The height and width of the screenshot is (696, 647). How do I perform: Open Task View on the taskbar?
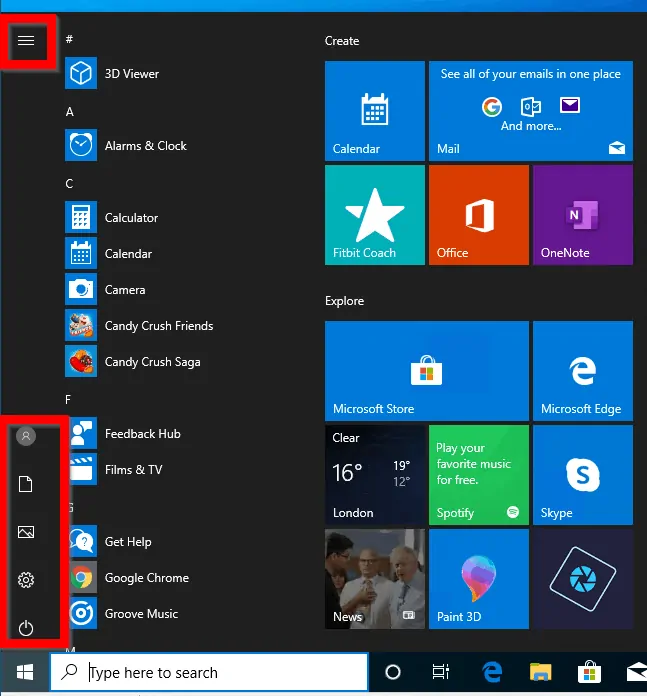(x=441, y=672)
